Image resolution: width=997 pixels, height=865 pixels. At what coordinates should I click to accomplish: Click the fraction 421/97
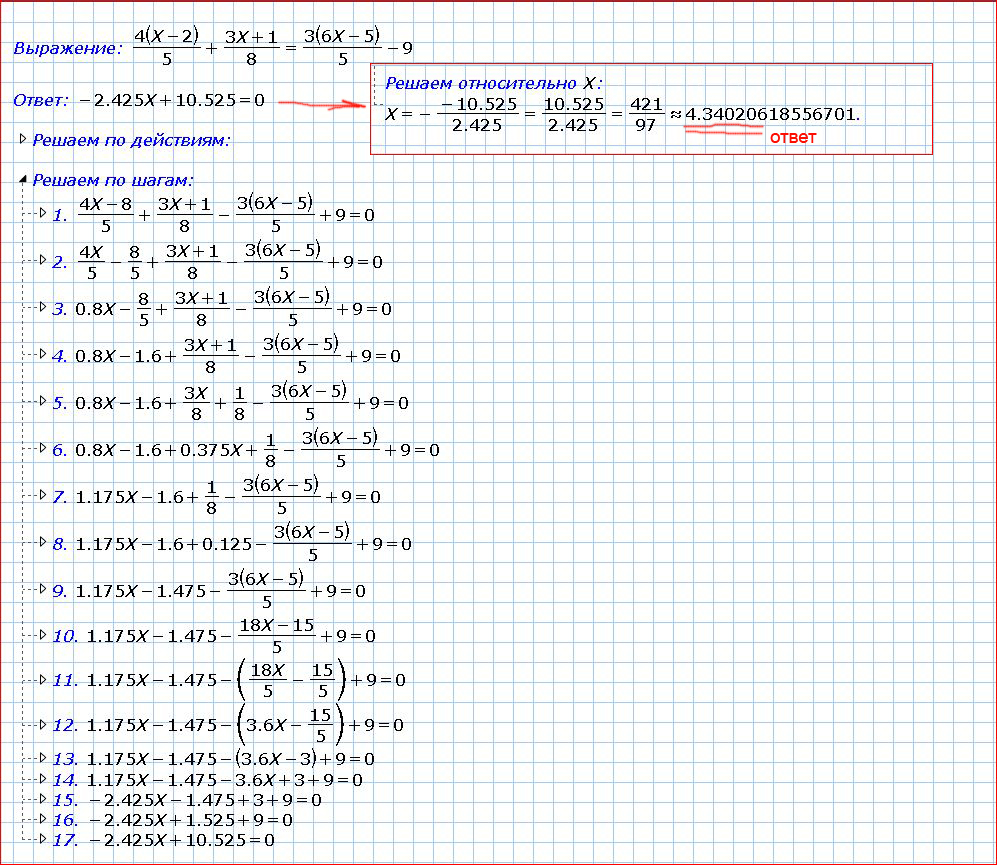point(646,114)
